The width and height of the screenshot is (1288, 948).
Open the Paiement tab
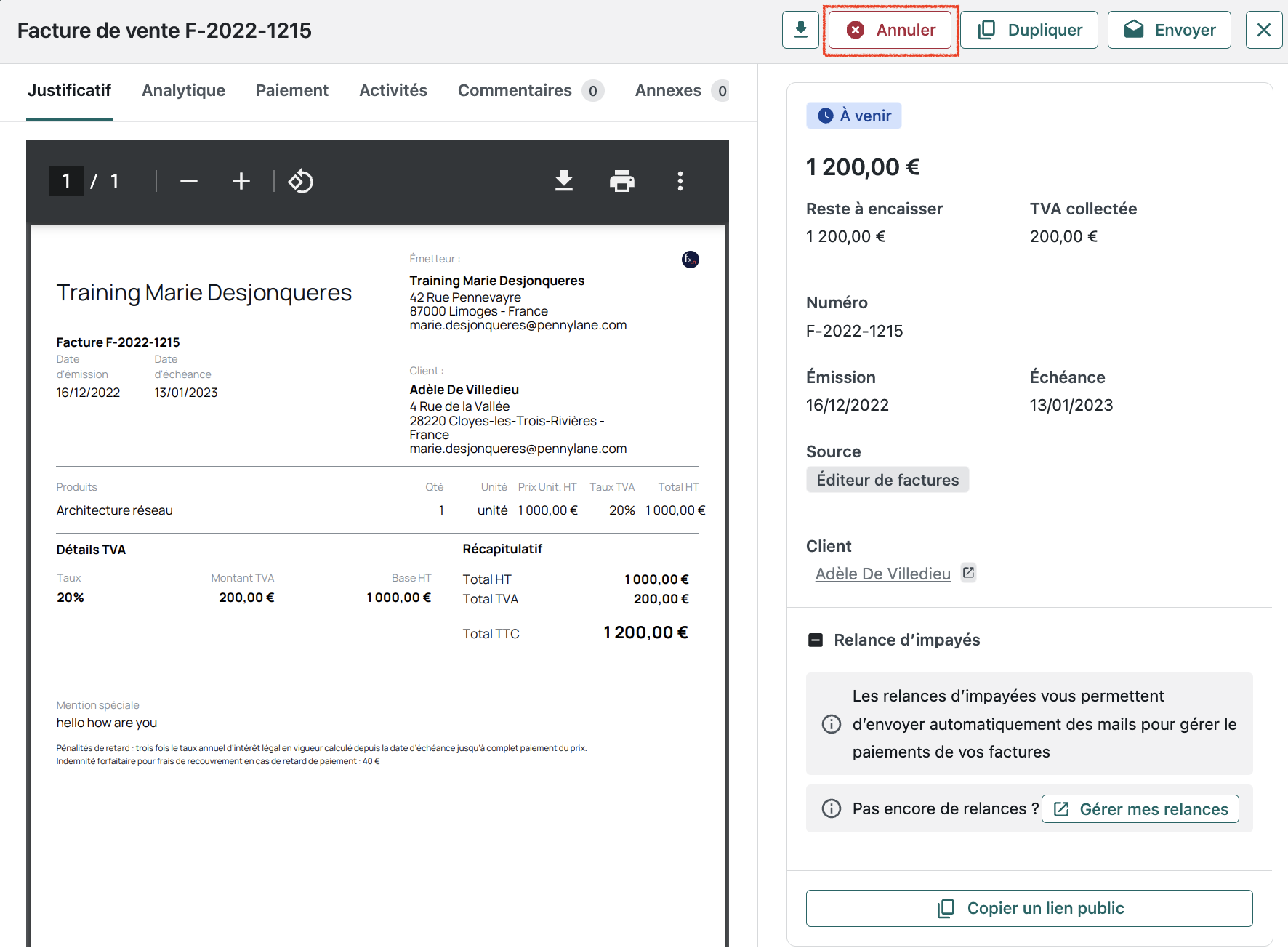(292, 90)
